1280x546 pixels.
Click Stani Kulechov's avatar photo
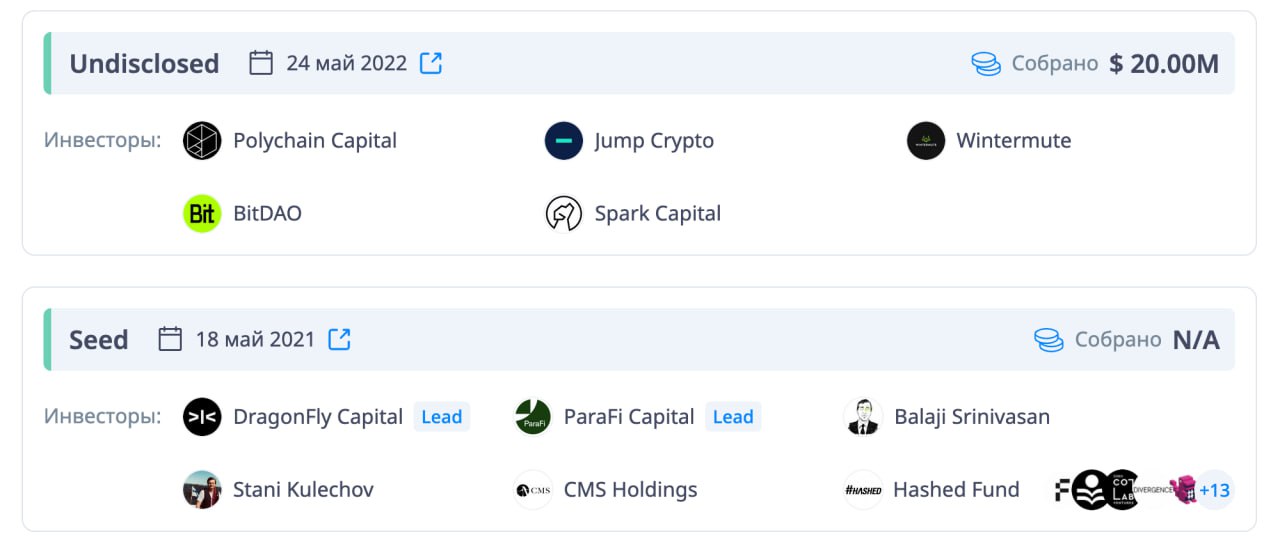pos(202,490)
